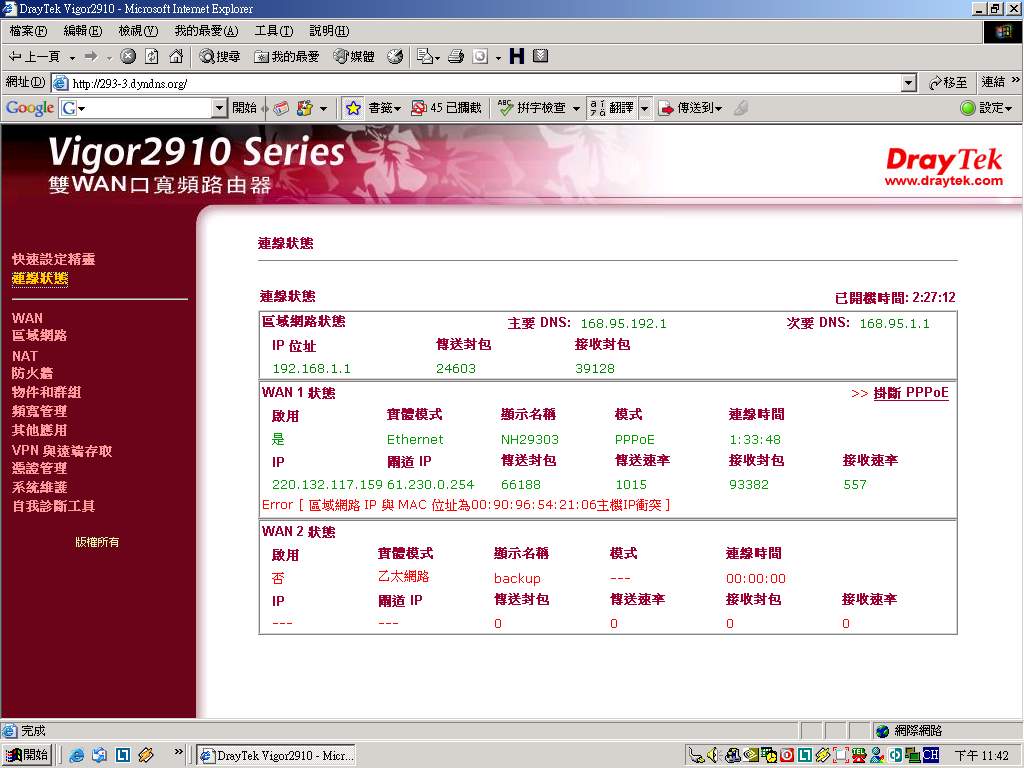This screenshot has height=768, width=1024.
Task: Click the volume speaker tray icon
Action: tap(714, 756)
